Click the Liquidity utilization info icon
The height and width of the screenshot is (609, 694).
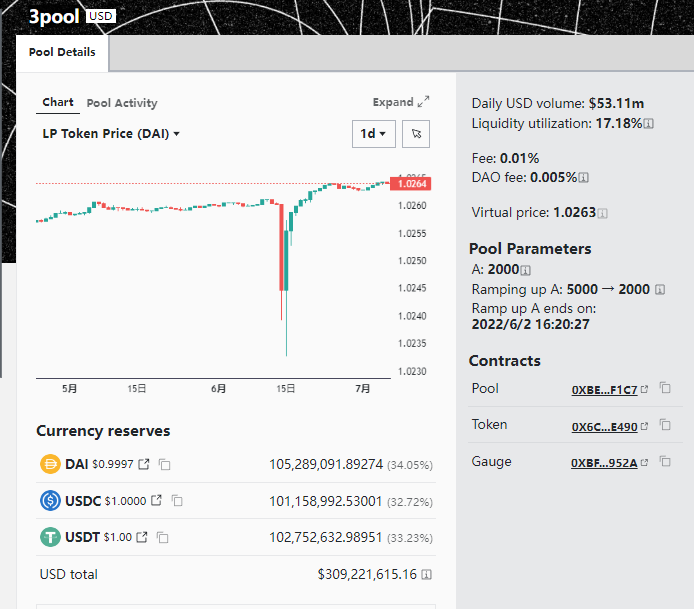[x=649, y=124]
